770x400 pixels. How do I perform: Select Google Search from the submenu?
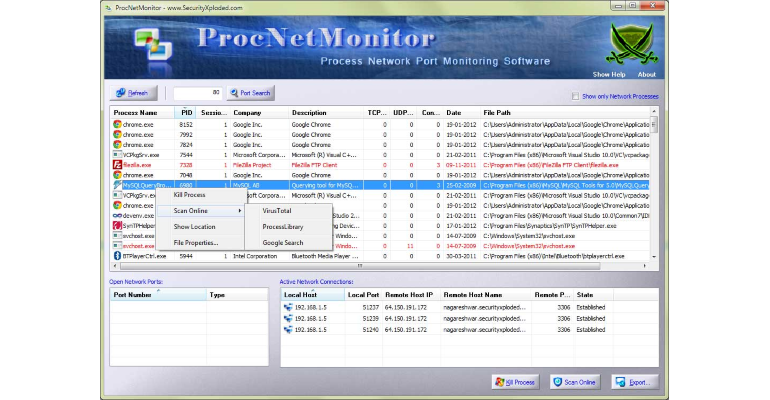(283, 242)
